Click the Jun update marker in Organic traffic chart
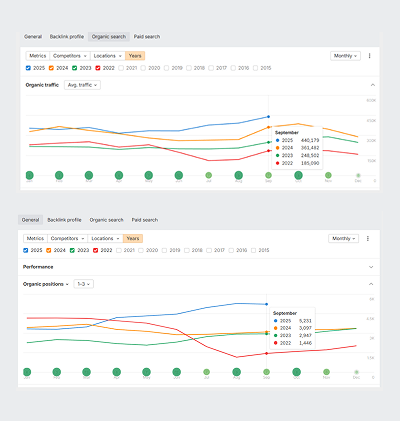 click(x=179, y=175)
